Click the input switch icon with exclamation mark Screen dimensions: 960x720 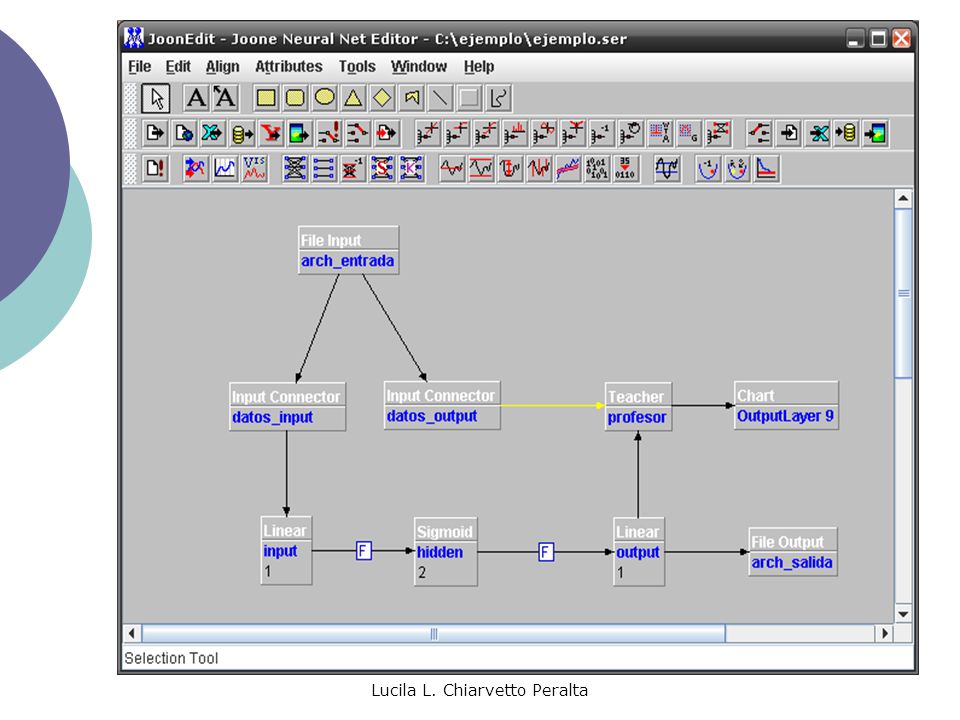point(329,133)
